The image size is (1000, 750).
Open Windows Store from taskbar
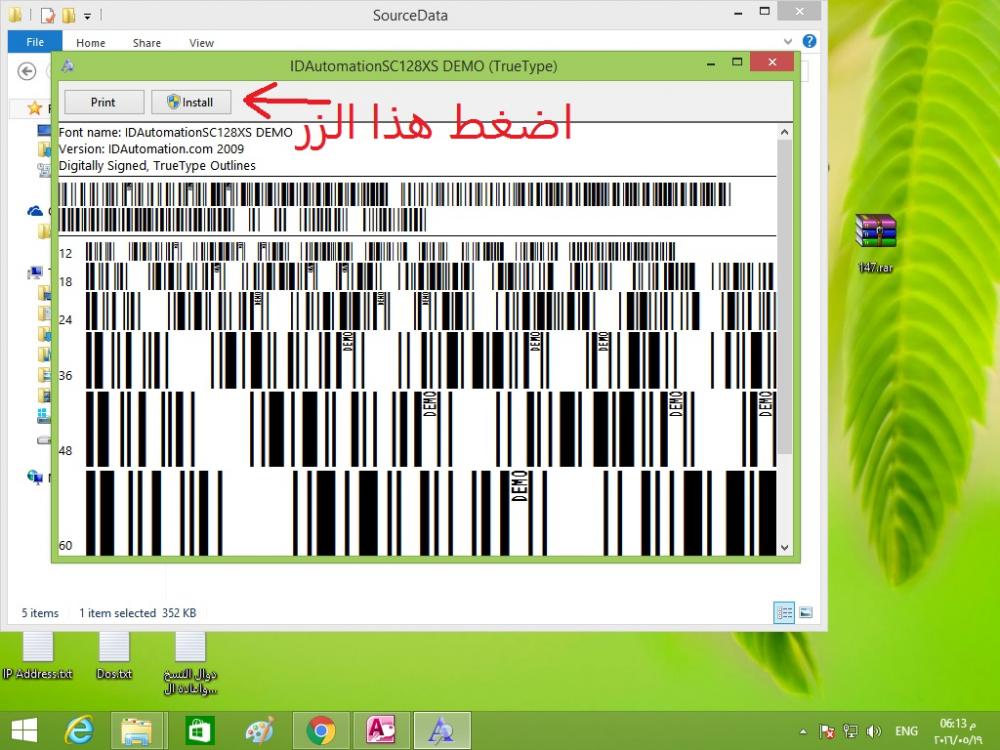coord(200,730)
